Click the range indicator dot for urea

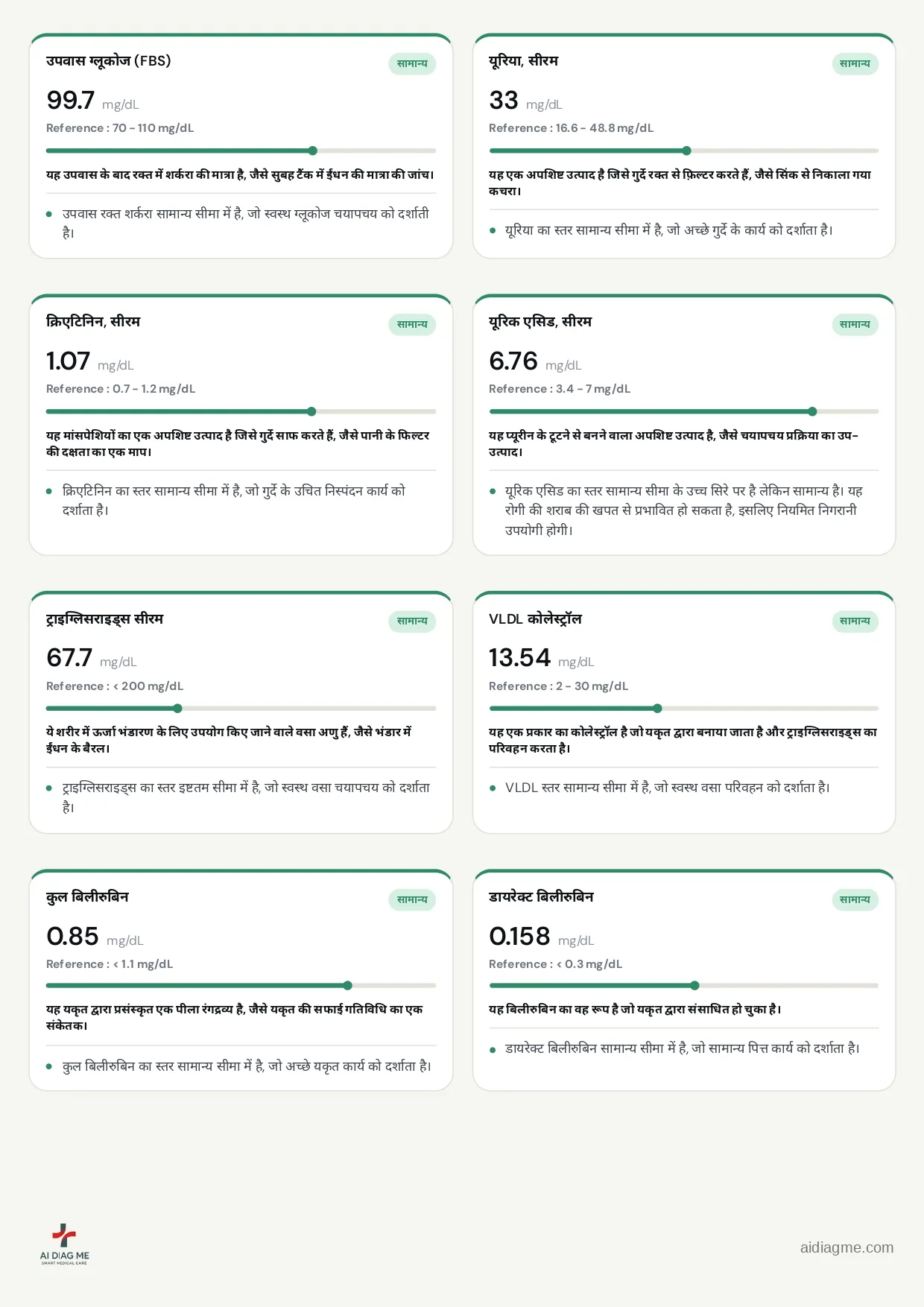click(x=686, y=151)
